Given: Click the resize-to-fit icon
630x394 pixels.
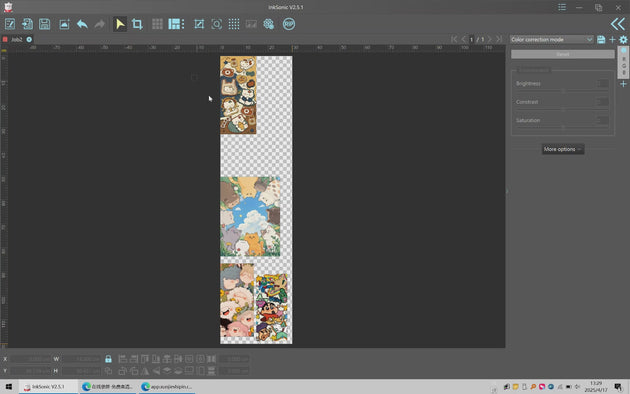Looking at the screenshot, I should pos(199,24).
